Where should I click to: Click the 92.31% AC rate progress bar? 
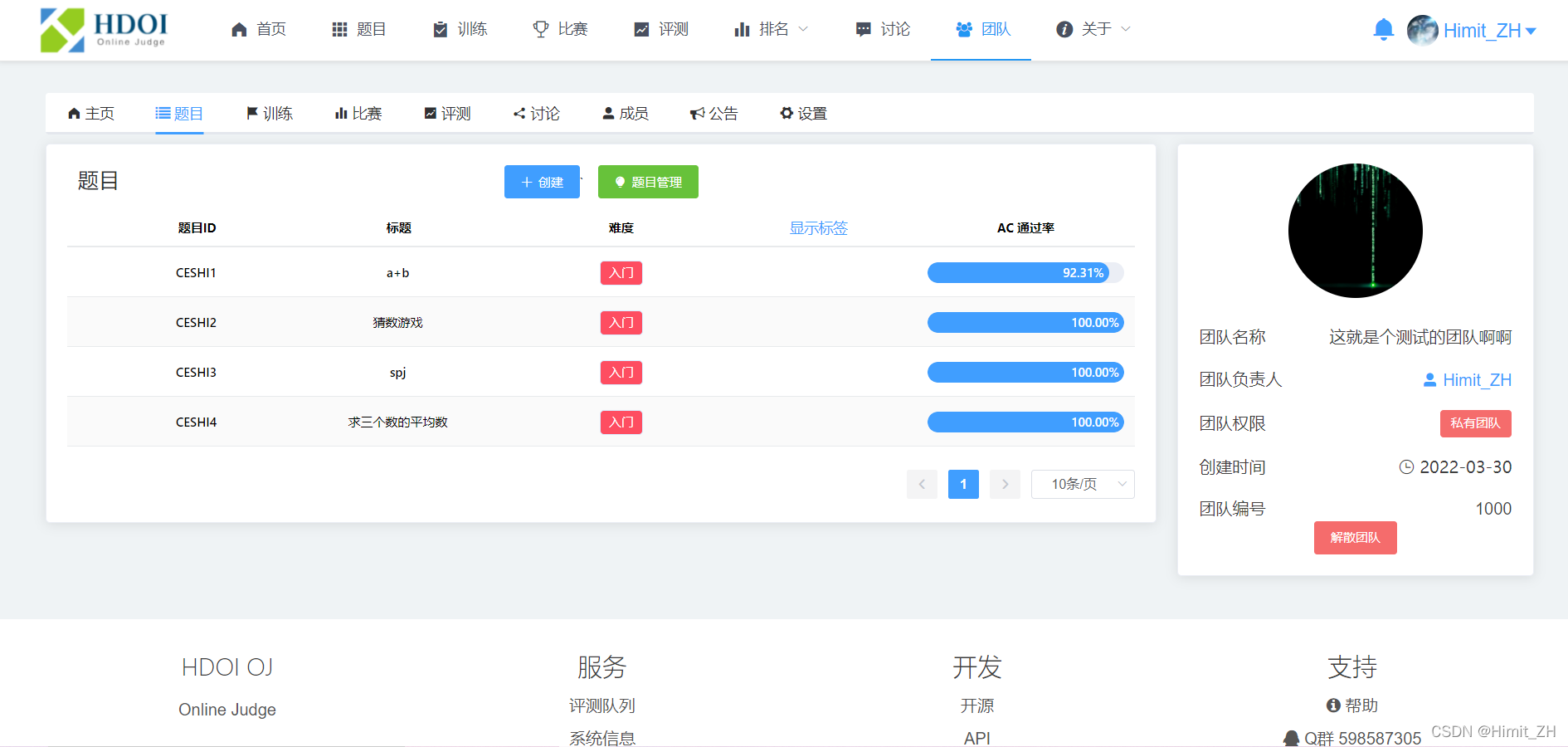(1025, 273)
